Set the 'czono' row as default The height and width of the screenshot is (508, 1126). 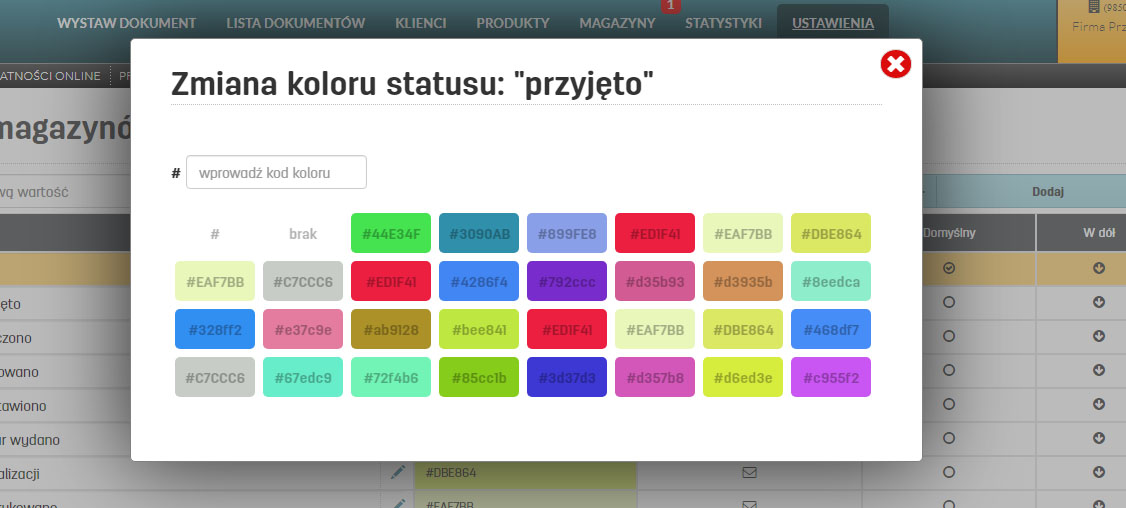pos(949,336)
